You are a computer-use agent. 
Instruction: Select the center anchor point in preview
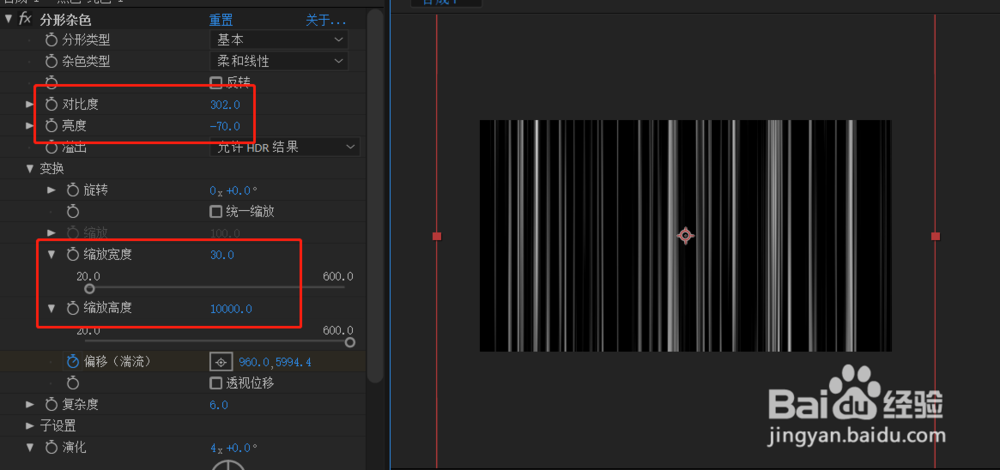pyautogui.click(x=686, y=236)
